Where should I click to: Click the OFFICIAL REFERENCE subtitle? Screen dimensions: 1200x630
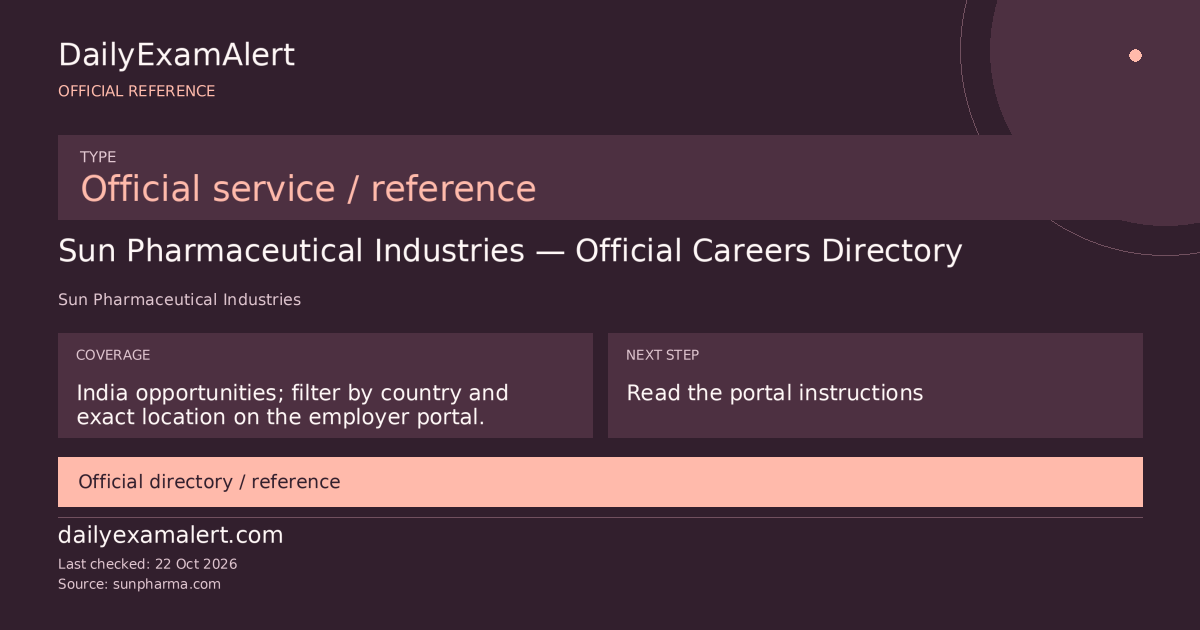136,91
